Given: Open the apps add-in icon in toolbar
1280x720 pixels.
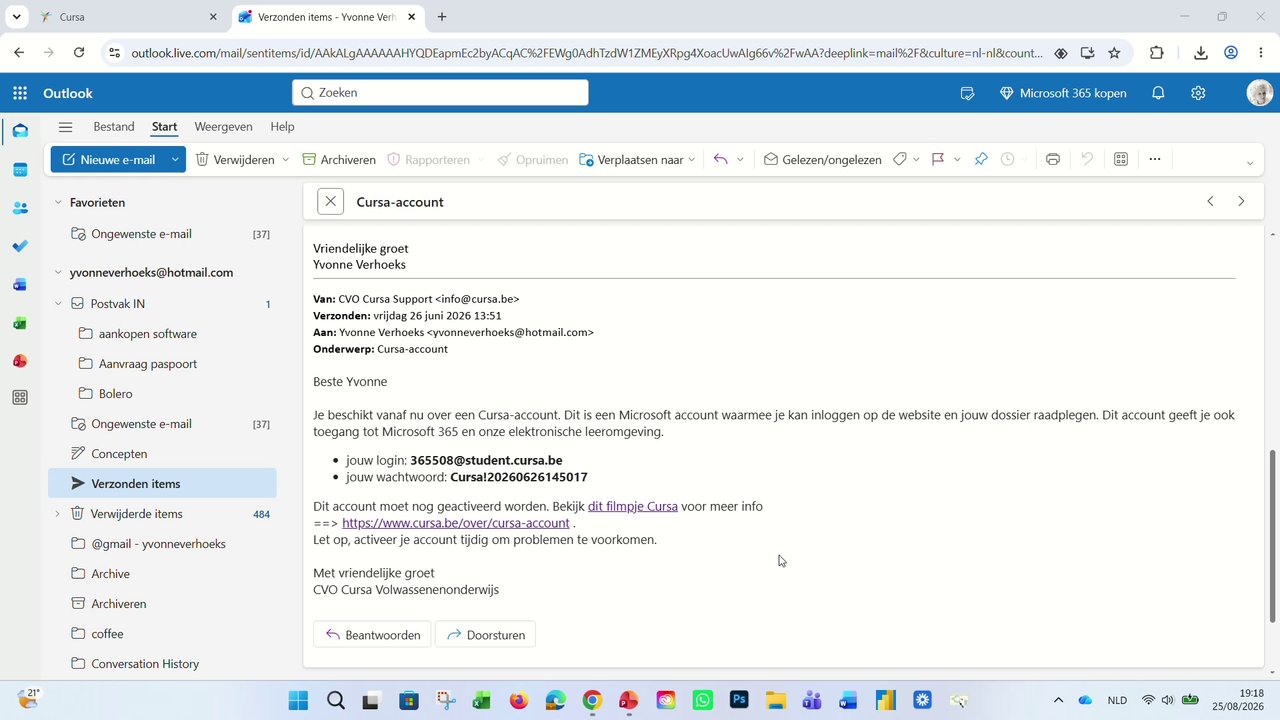Looking at the screenshot, I should pos(1121,159).
